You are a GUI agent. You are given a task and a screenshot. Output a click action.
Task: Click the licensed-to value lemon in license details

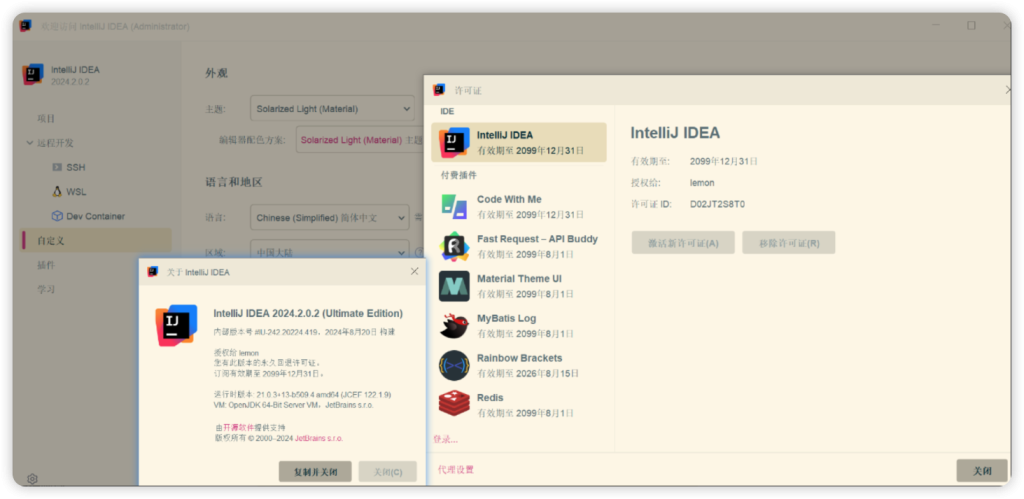pyautogui.click(x=702, y=183)
